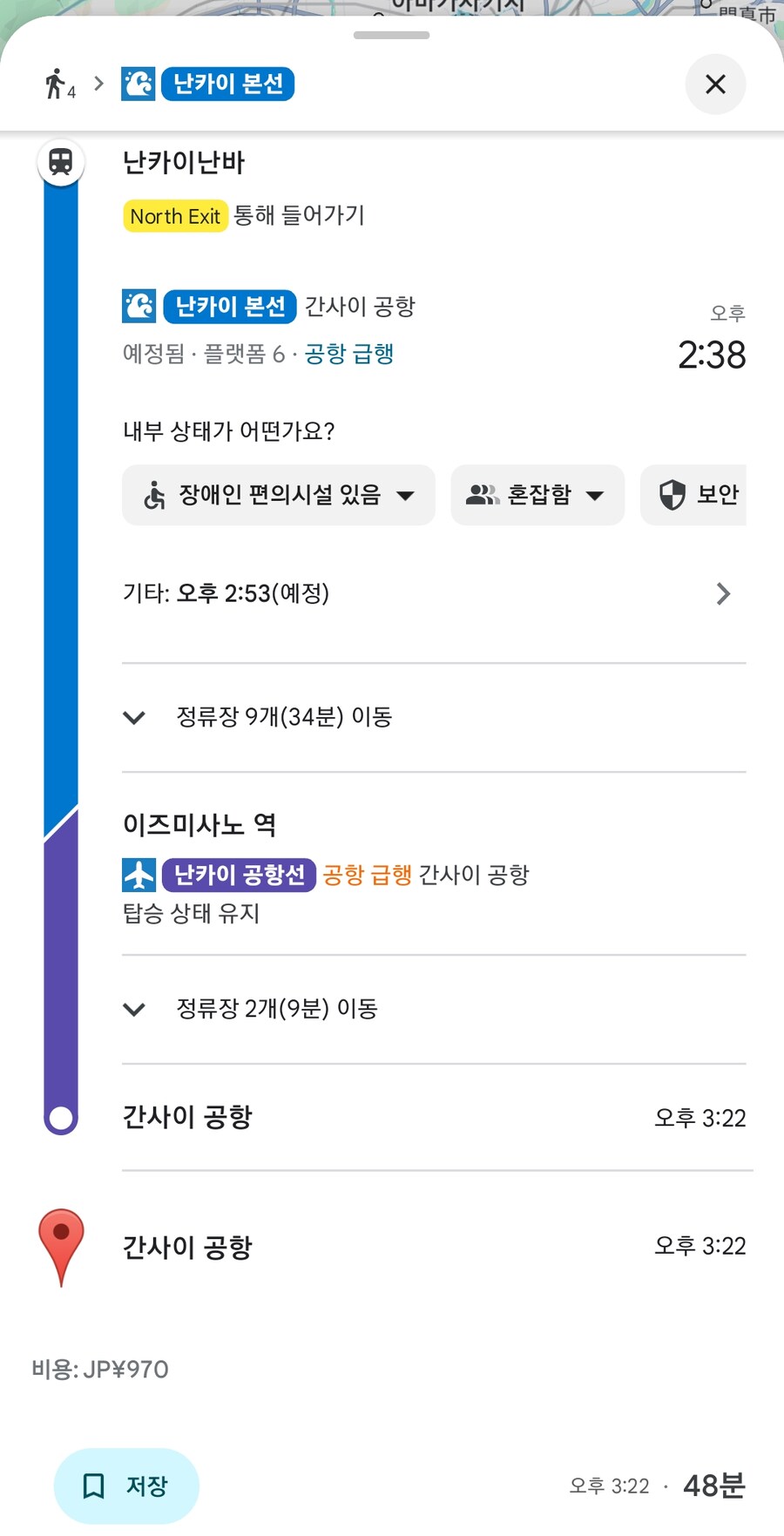The height and width of the screenshot is (1536, 784).
Task: Expand the 정류장 9개(34분) stops list
Action: coord(134,717)
